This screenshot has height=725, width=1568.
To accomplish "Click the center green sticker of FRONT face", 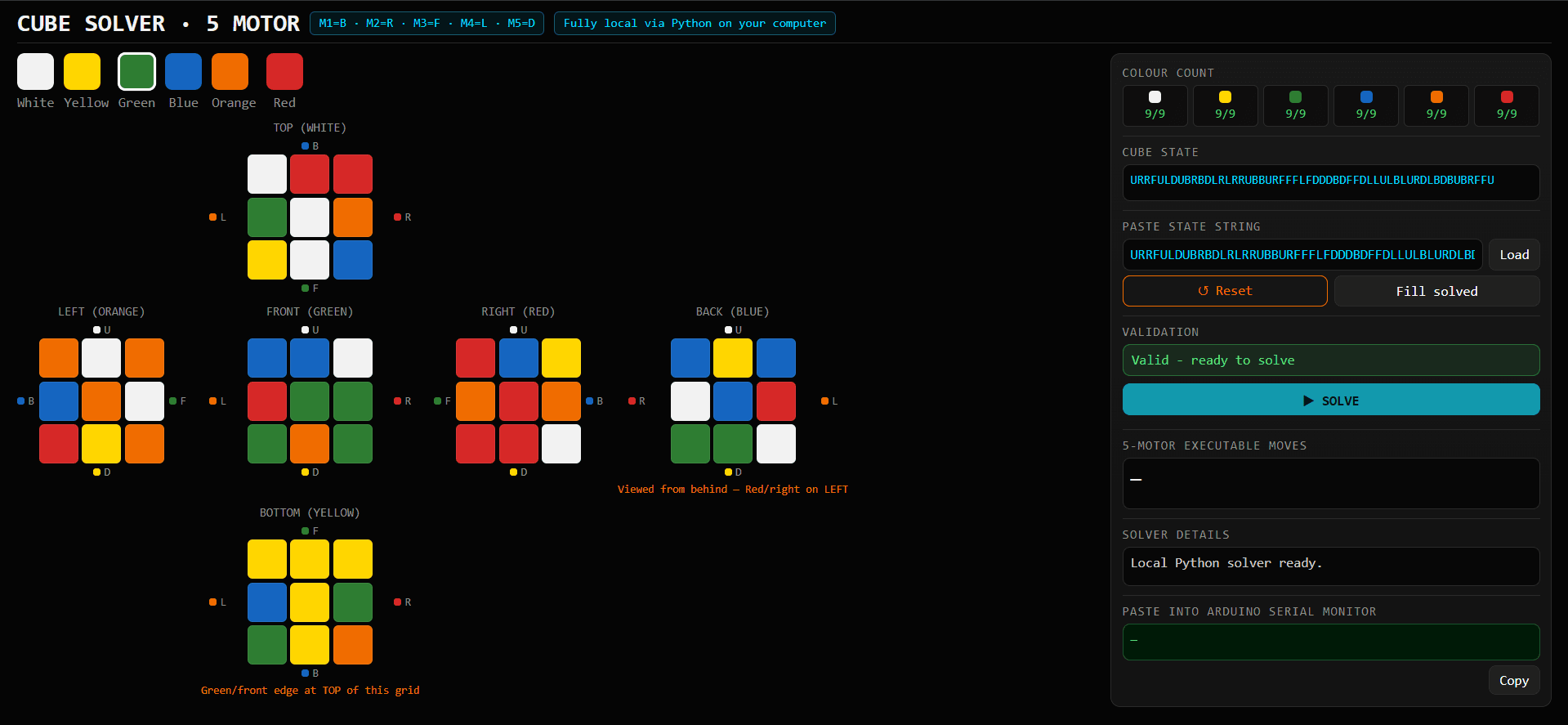I will [310, 401].
